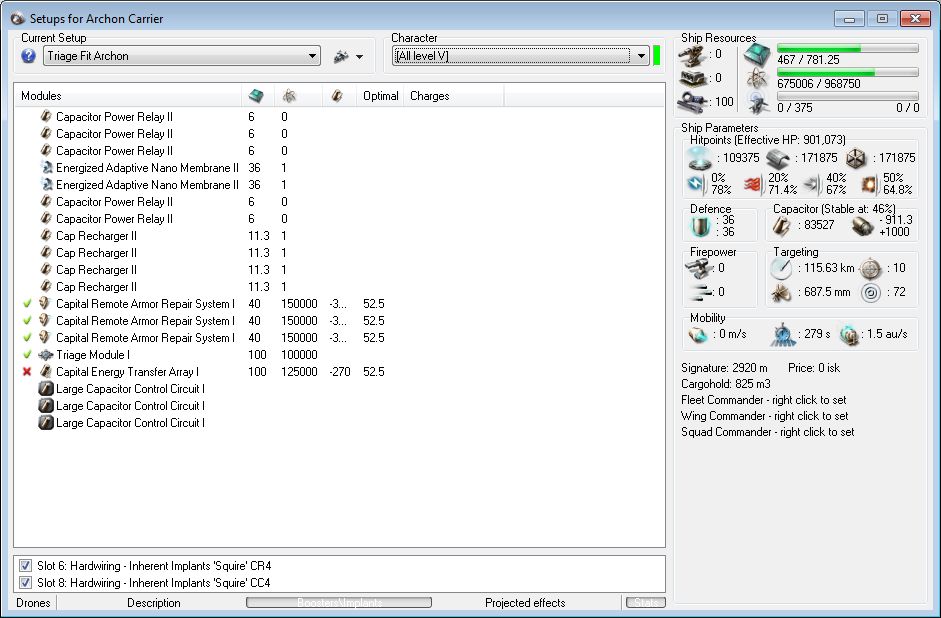Expand the arrow next to the ship browser icon
The width and height of the screenshot is (941, 618).
tap(359, 57)
